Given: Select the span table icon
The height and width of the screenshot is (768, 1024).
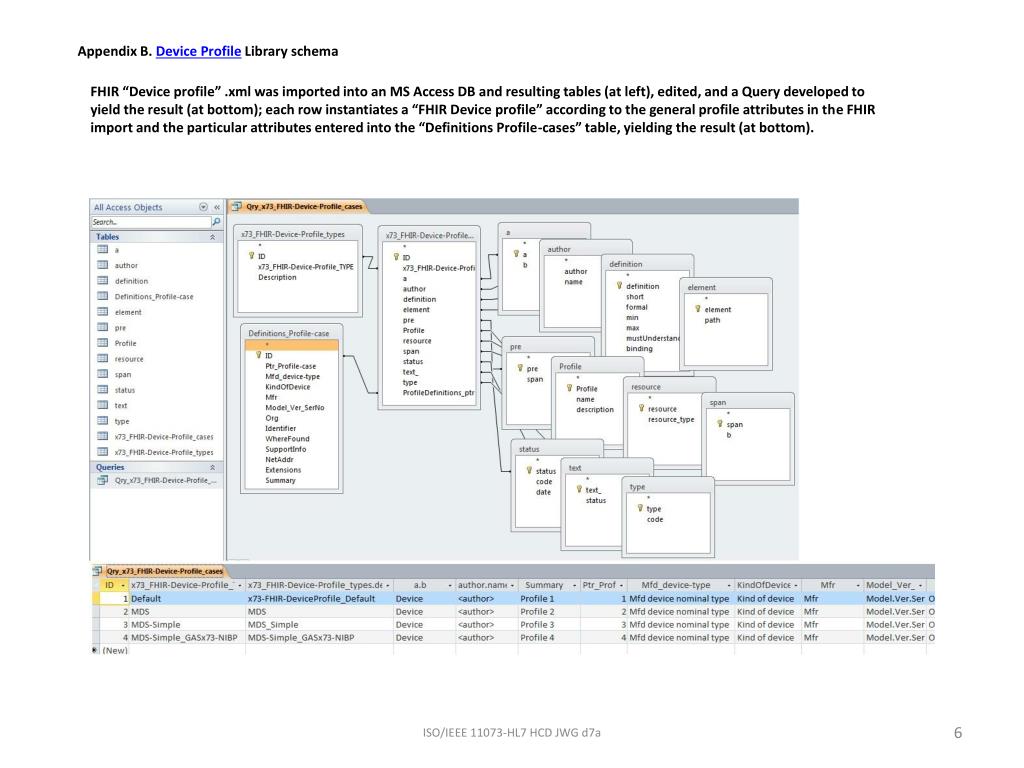Looking at the screenshot, I should pos(103,374).
